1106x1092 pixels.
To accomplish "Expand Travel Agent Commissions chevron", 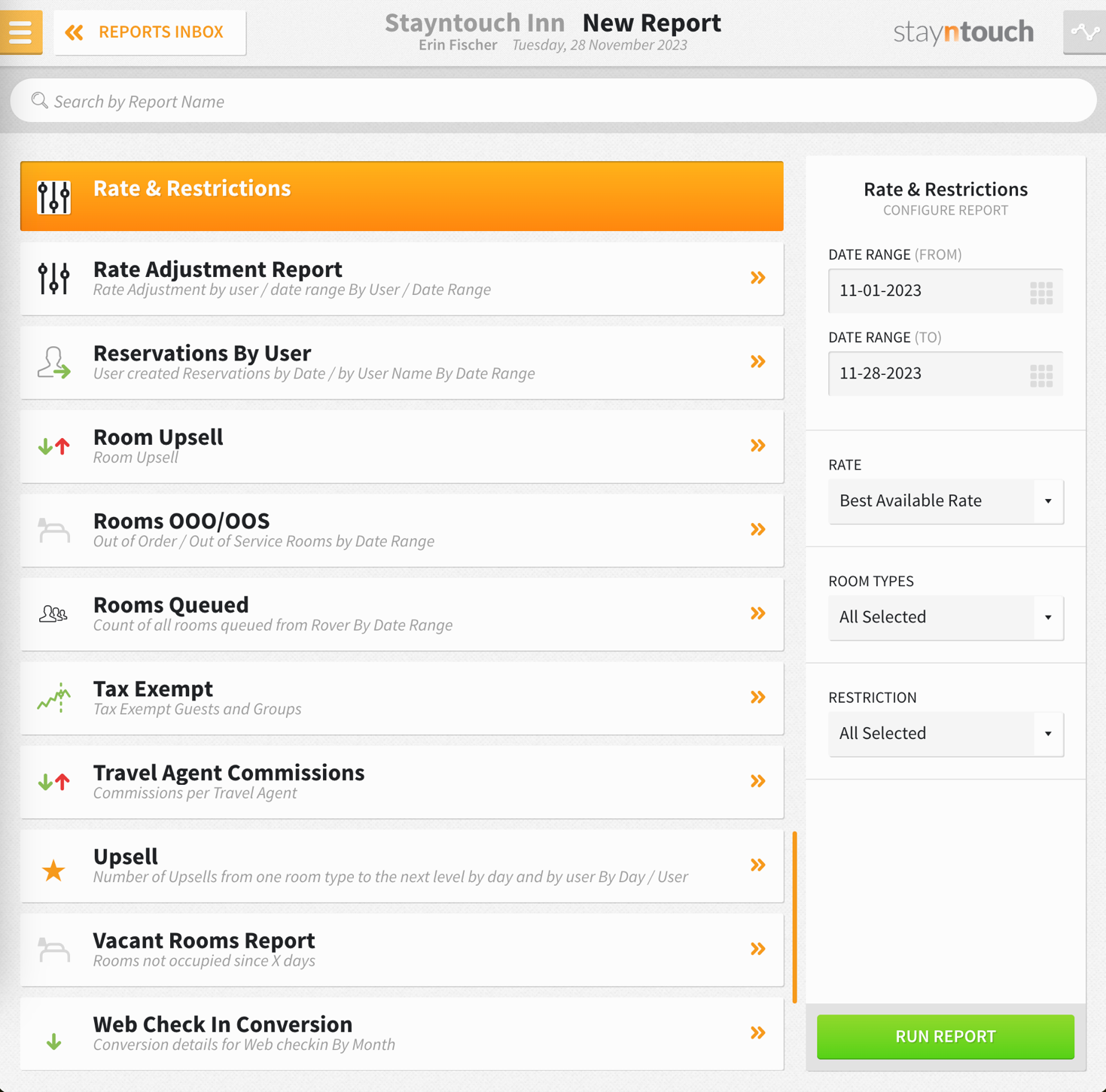I will coord(758,781).
